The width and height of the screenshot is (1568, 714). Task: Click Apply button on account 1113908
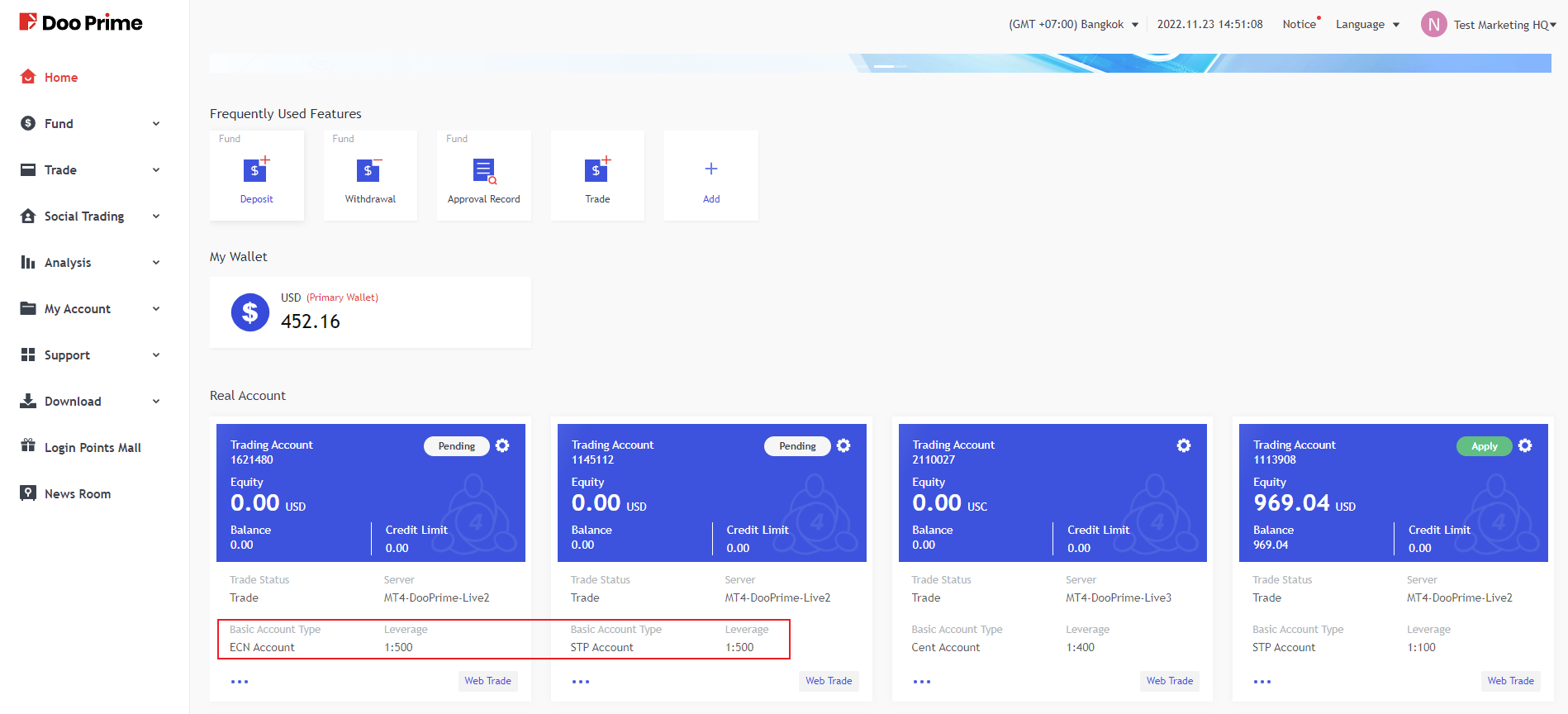click(1484, 446)
